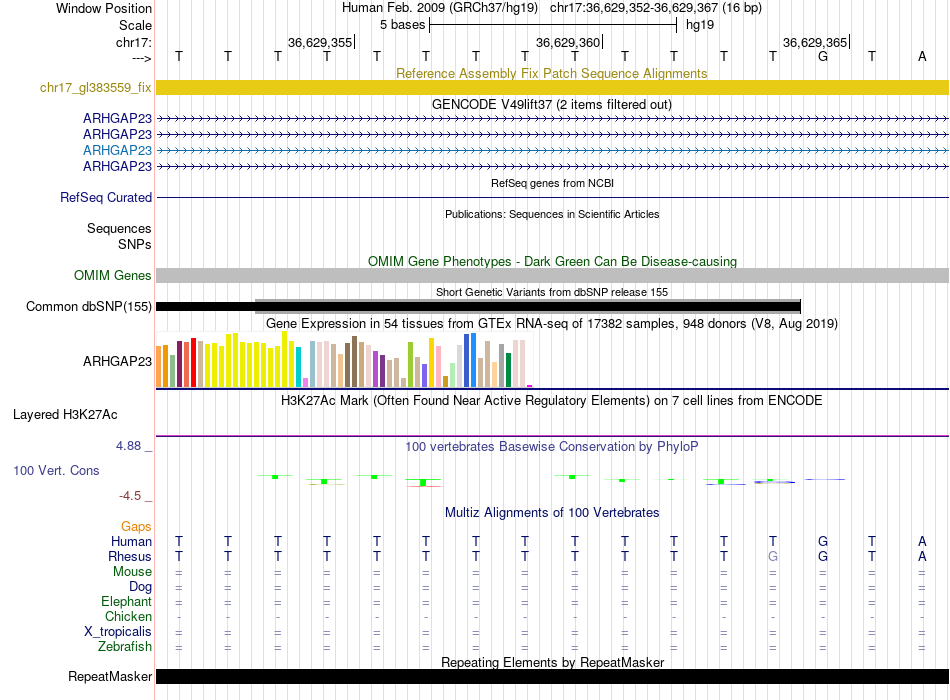950x700 pixels.
Task: Click the light-blue ARHGAP23 transcript label
Action: coord(117,150)
